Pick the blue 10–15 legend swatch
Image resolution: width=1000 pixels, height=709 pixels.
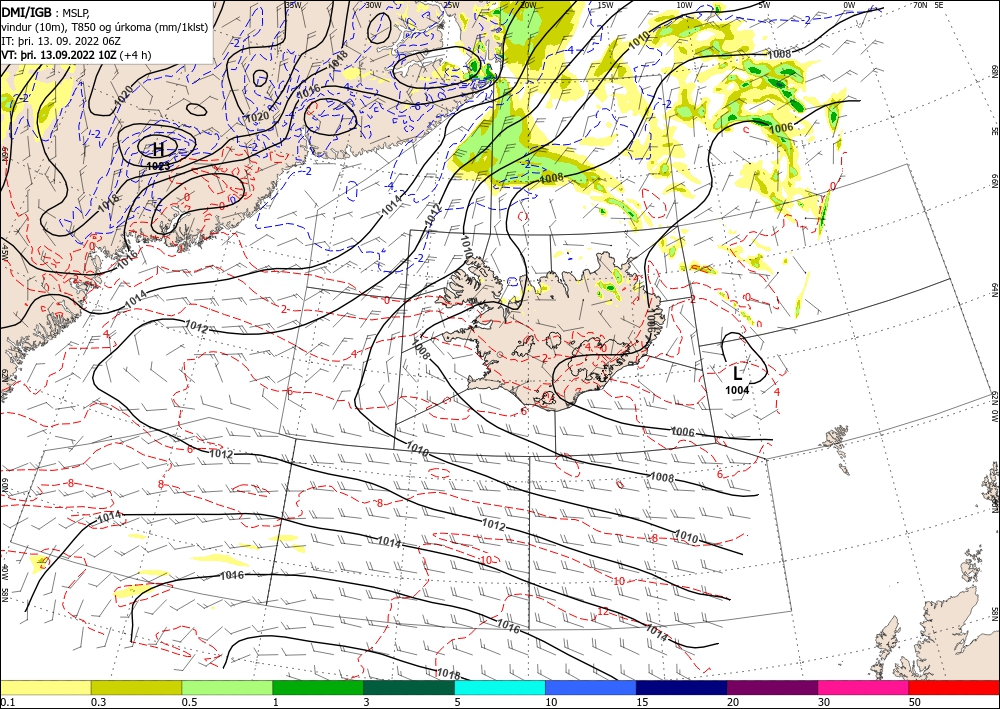click(x=591, y=687)
